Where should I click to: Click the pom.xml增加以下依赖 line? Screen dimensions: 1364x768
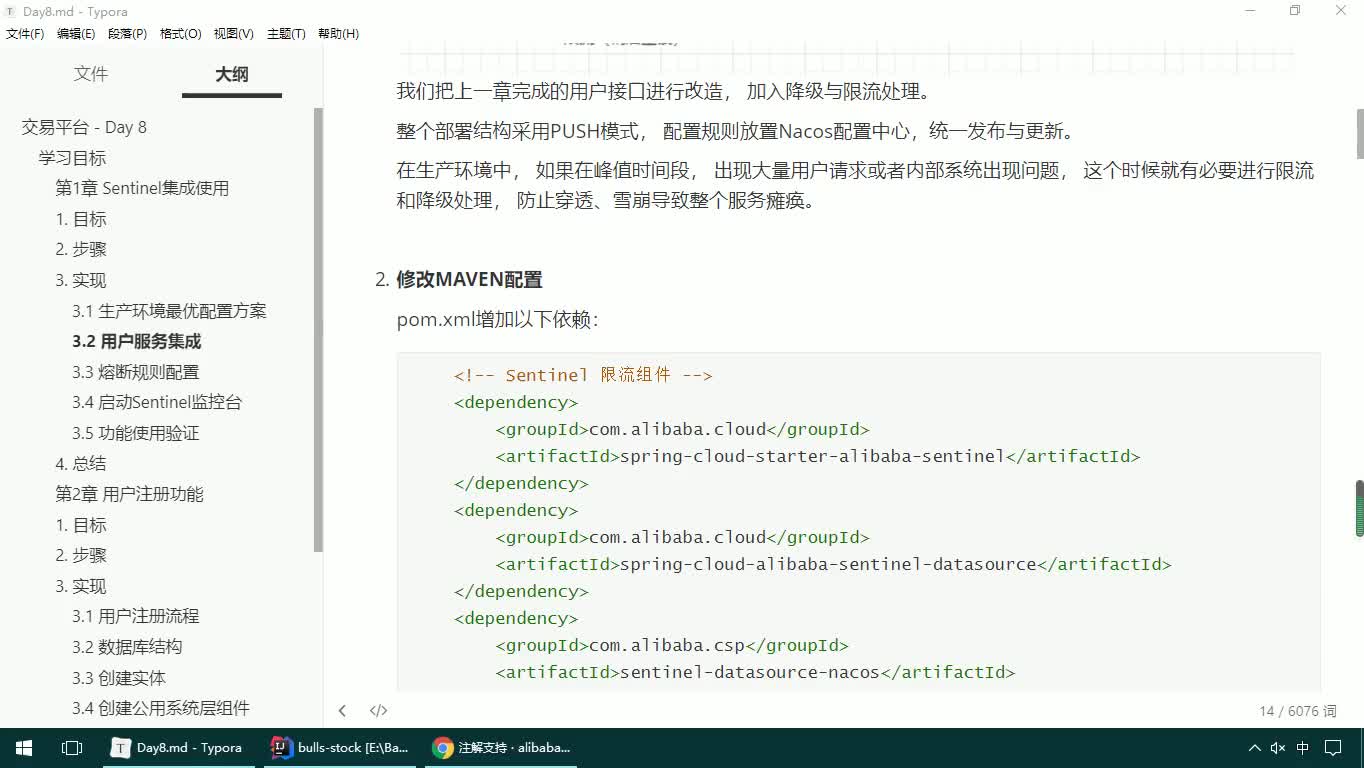click(497, 320)
